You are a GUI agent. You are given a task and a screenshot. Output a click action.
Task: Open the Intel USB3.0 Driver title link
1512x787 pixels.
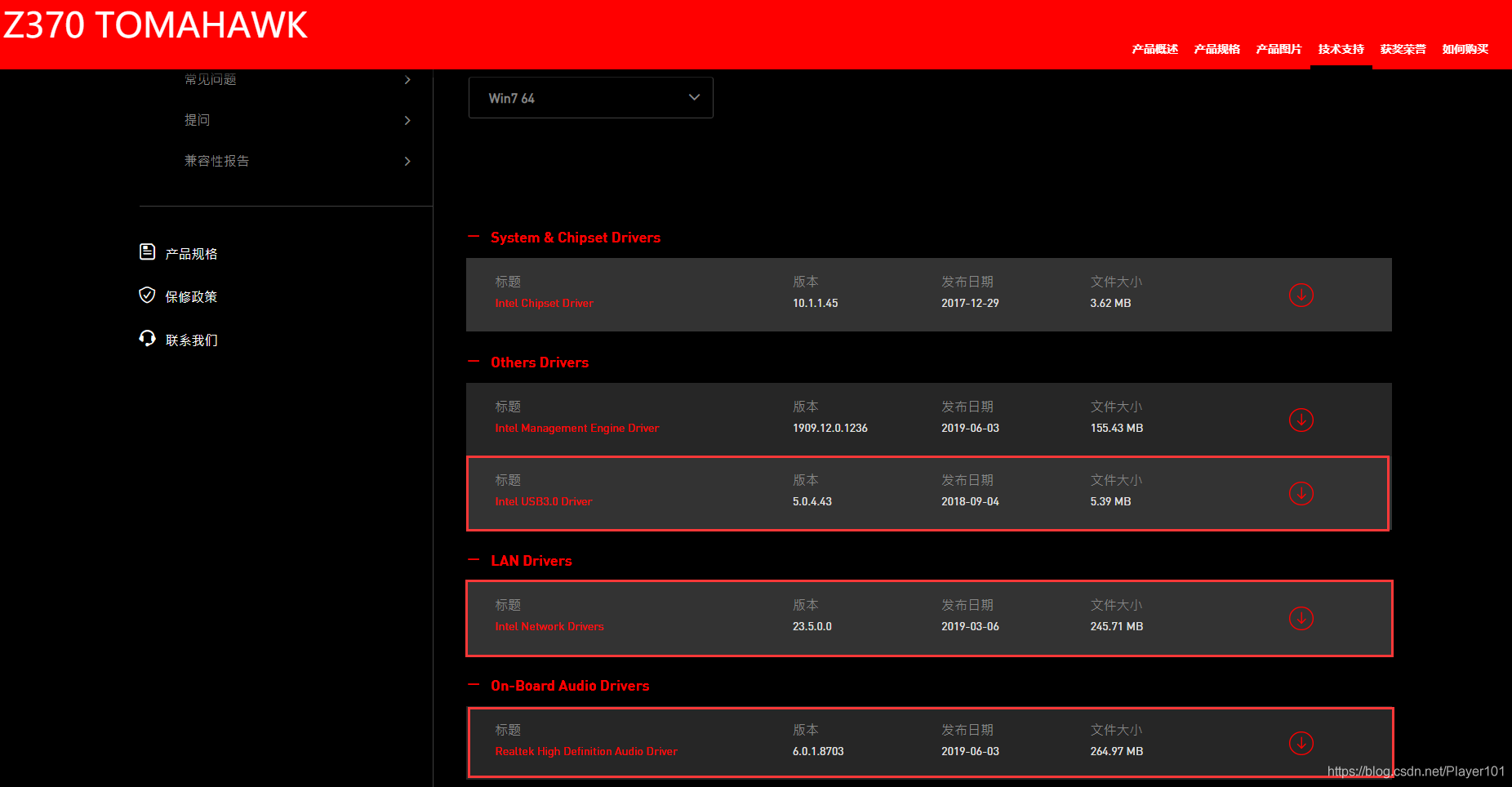(x=544, y=501)
